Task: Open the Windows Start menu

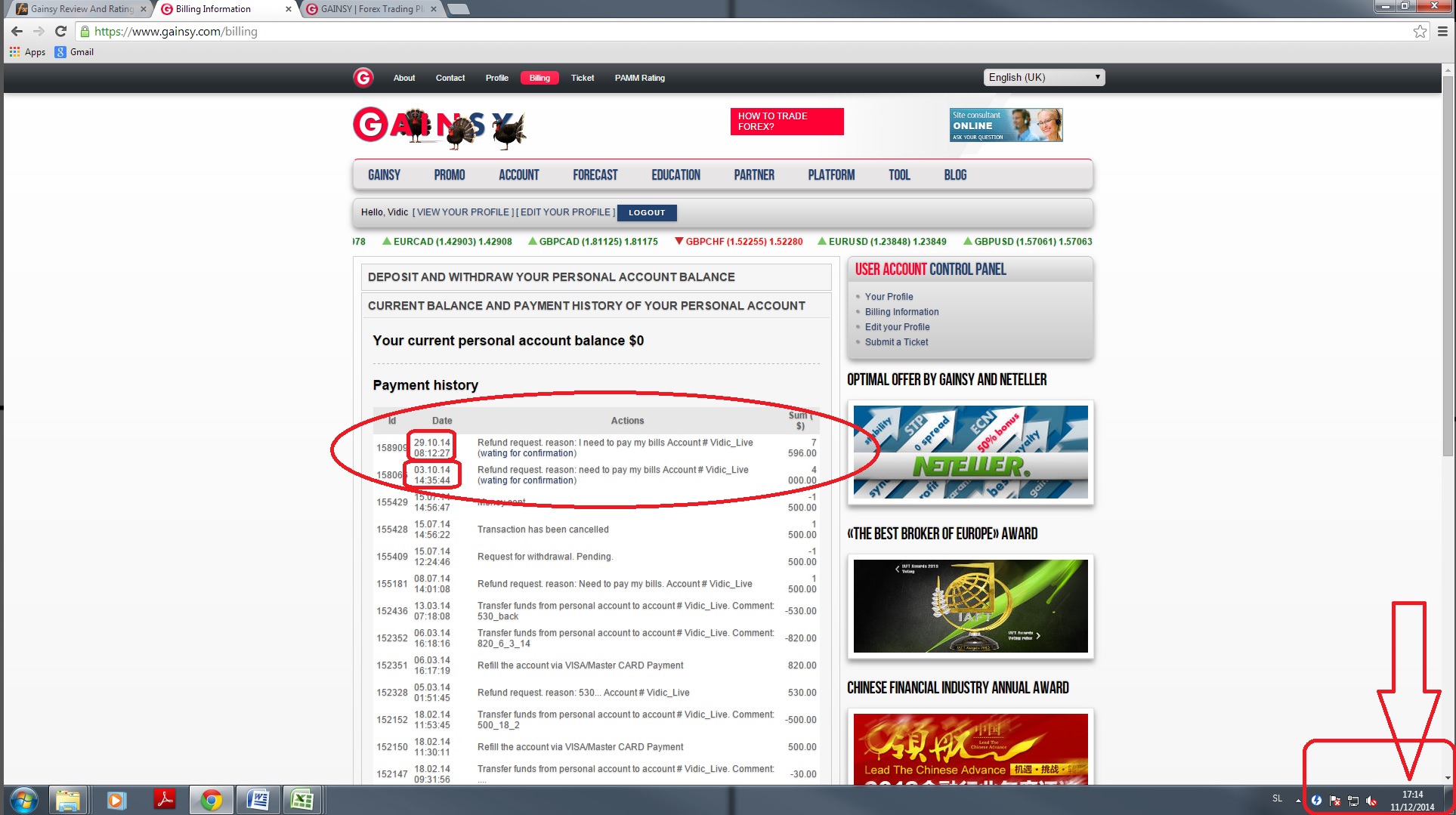Action: (x=23, y=800)
